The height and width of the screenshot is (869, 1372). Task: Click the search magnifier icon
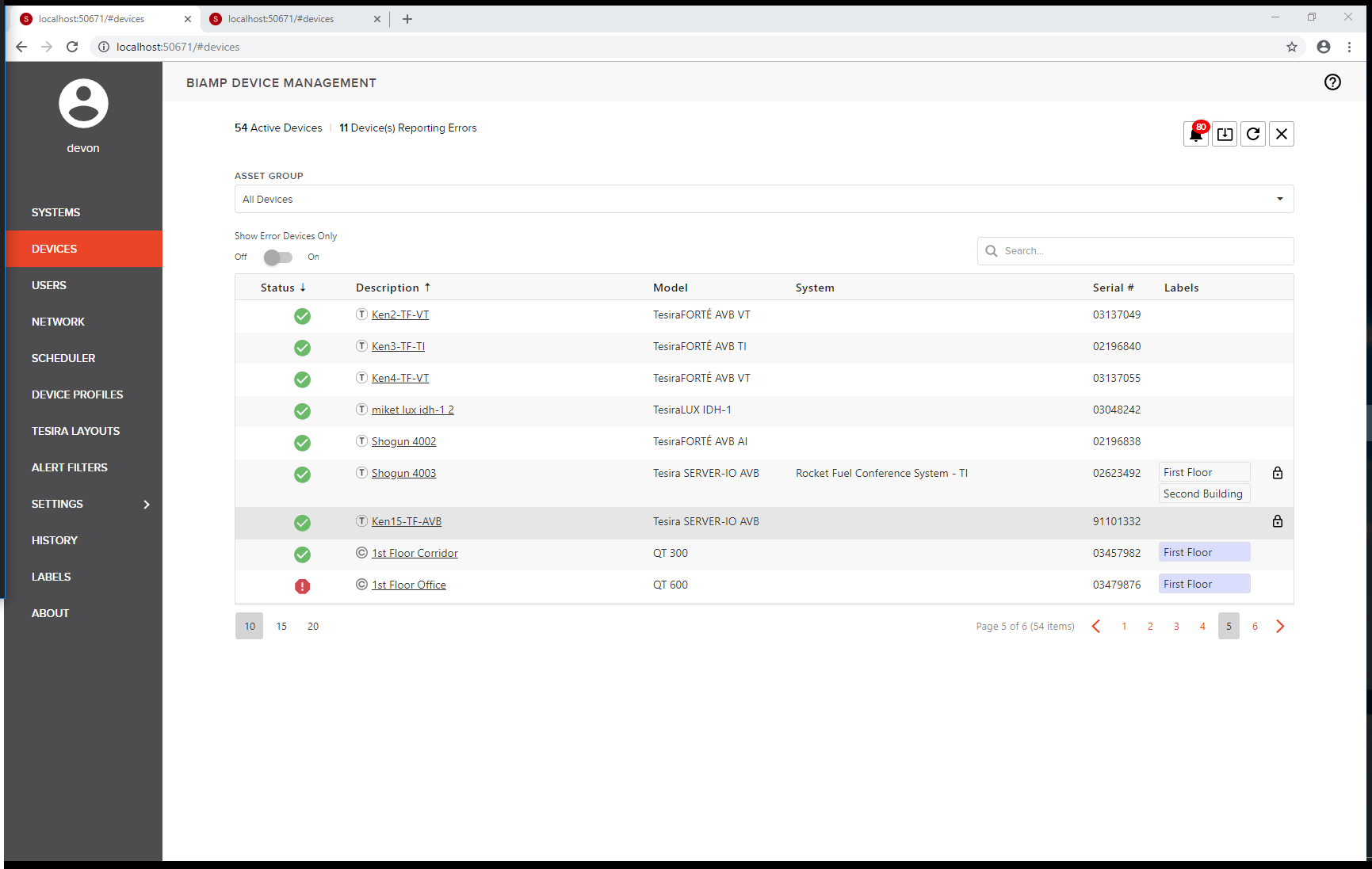click(992, 251)
